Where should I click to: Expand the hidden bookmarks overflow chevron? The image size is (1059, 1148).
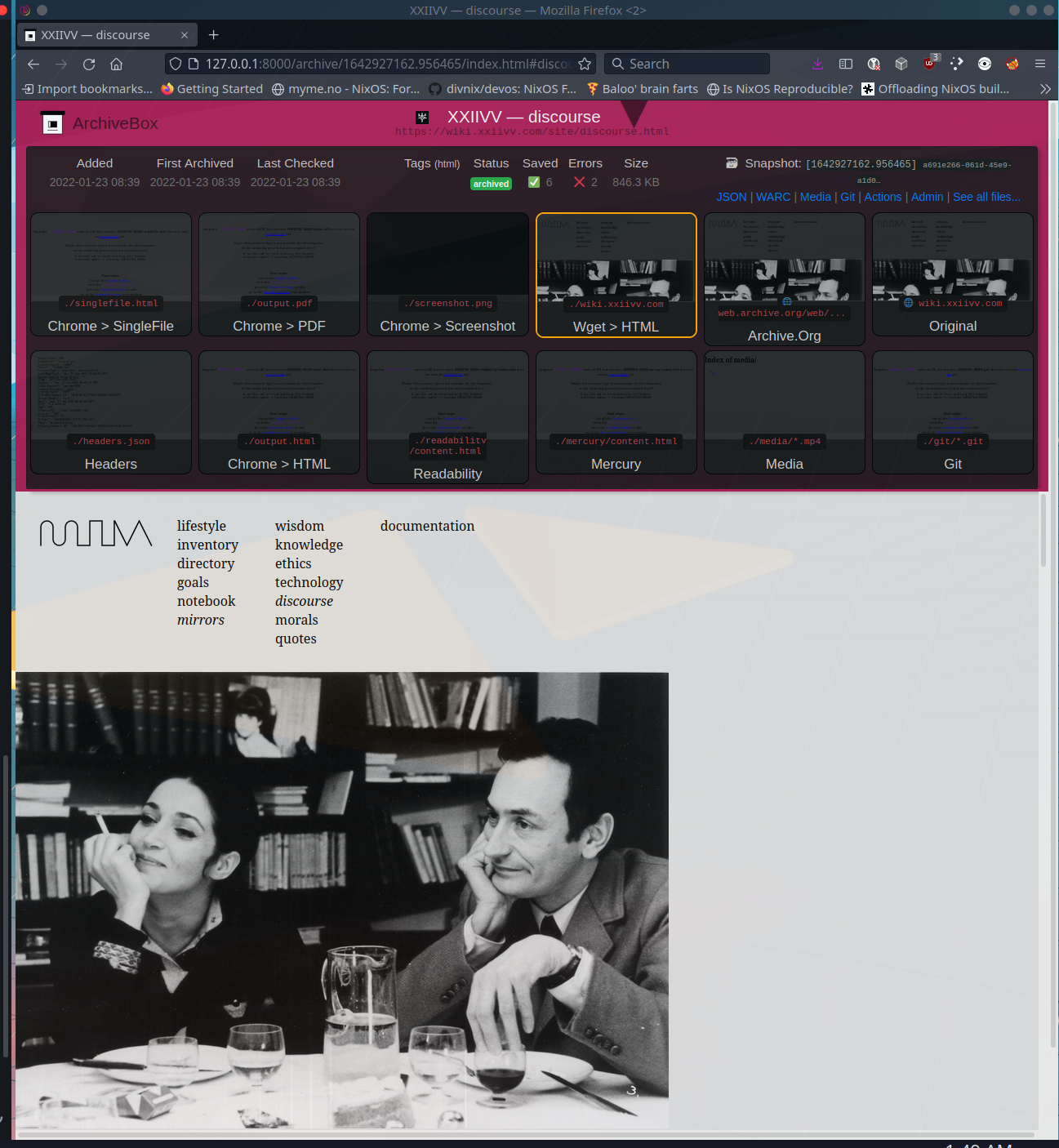[1044, 89]
